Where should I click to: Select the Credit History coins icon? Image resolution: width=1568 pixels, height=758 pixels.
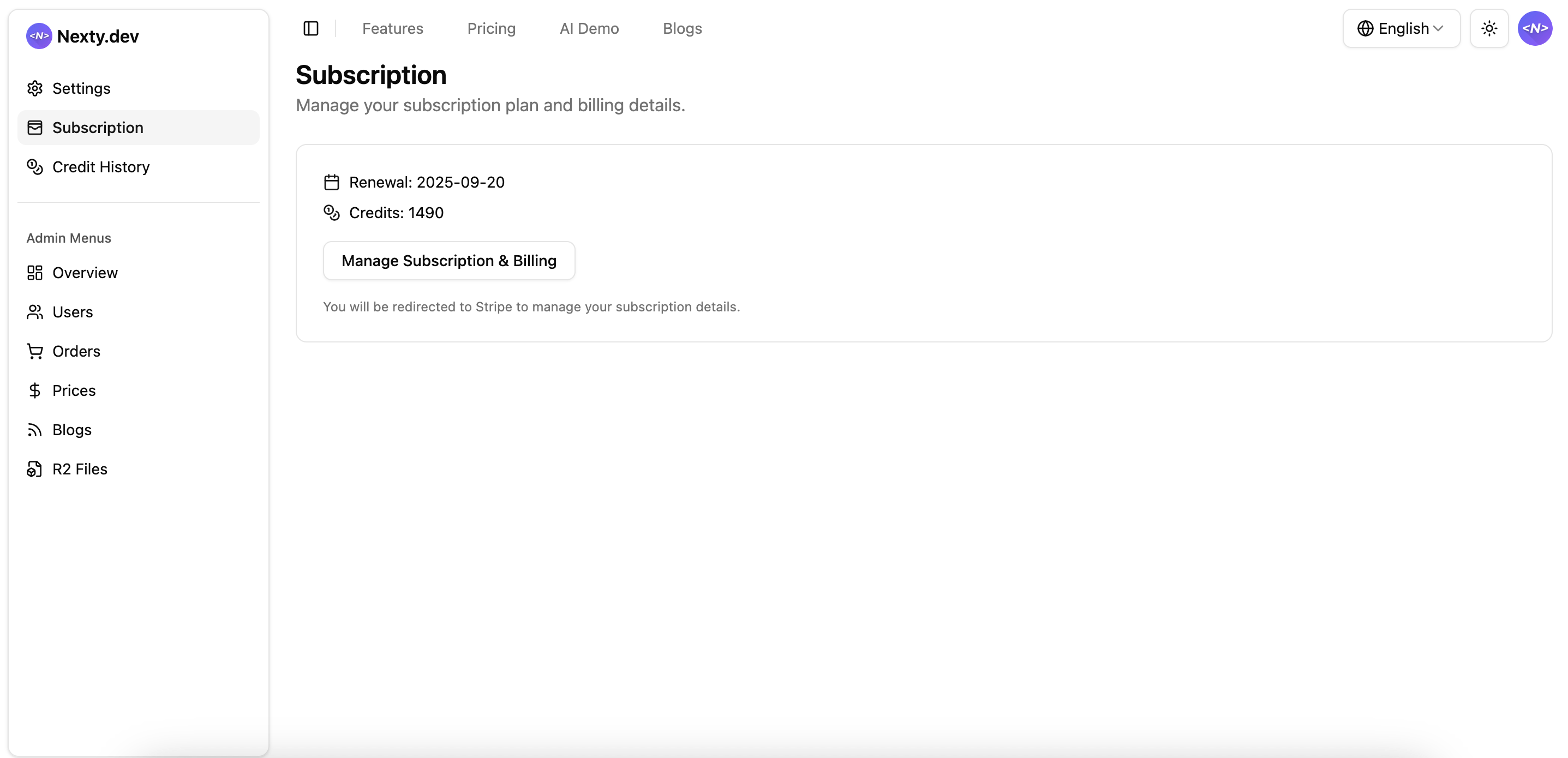click(35, 167)
